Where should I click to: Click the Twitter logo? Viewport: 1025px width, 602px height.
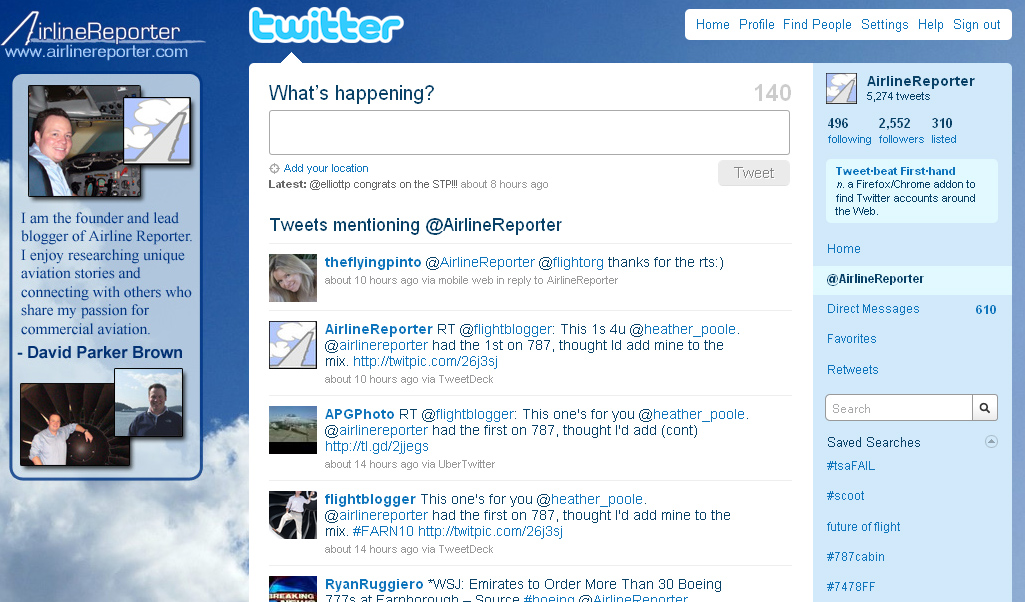[x=326, y=25]
